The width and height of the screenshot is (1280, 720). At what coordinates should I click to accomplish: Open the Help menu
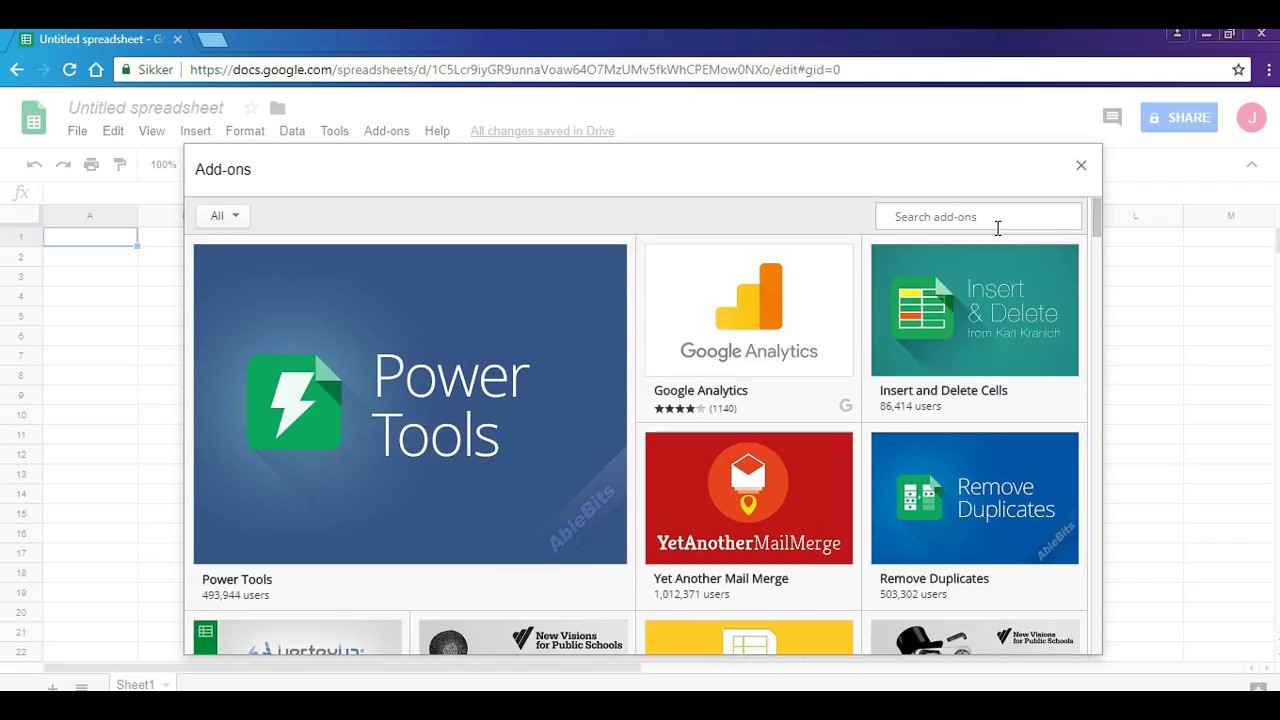click(x=437, y=131)
